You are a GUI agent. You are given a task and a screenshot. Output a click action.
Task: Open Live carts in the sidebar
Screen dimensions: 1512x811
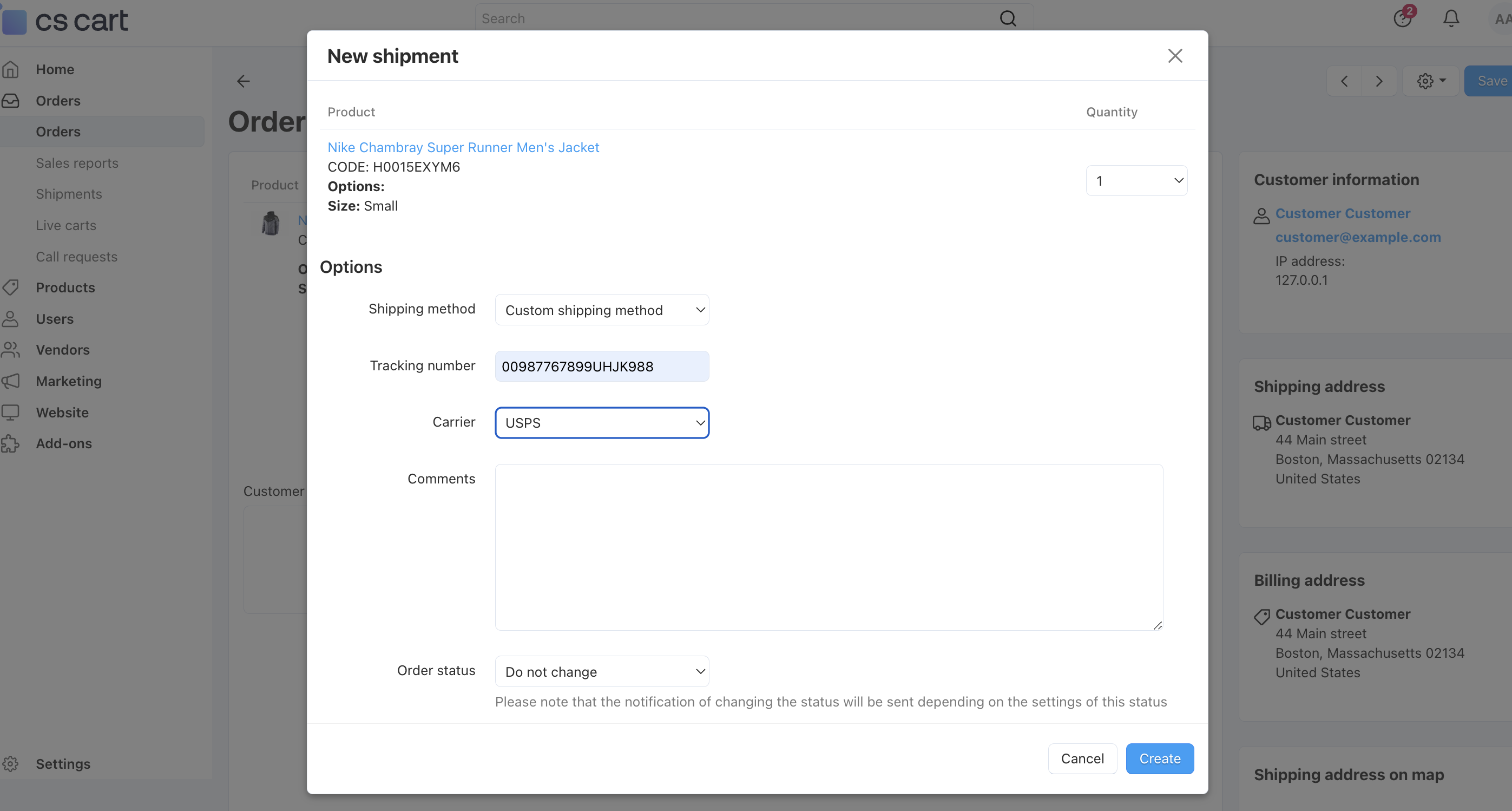tap(65, 226)
